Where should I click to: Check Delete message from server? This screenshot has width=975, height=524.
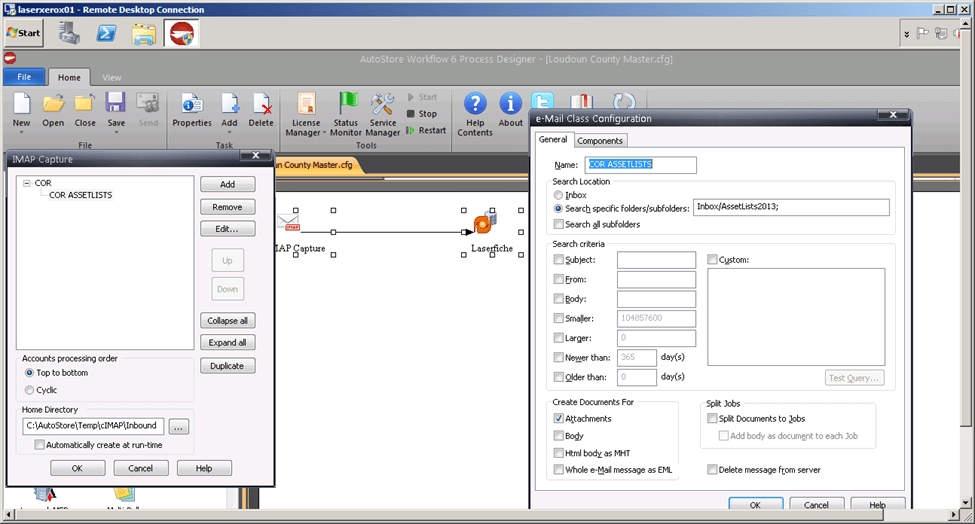pyautogui.click(x=712, y=470)
